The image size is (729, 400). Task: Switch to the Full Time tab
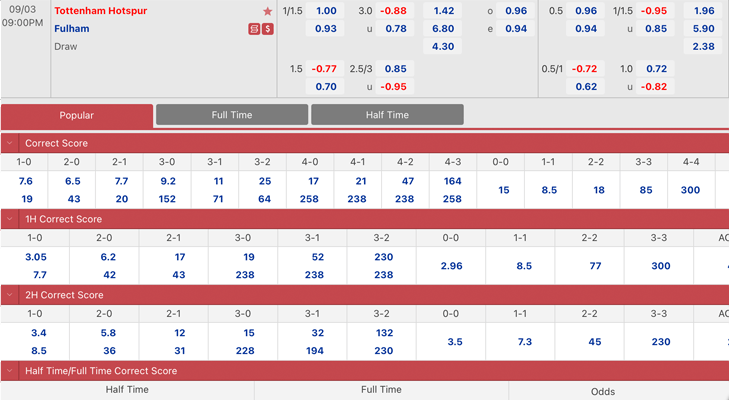click(231, 115)
